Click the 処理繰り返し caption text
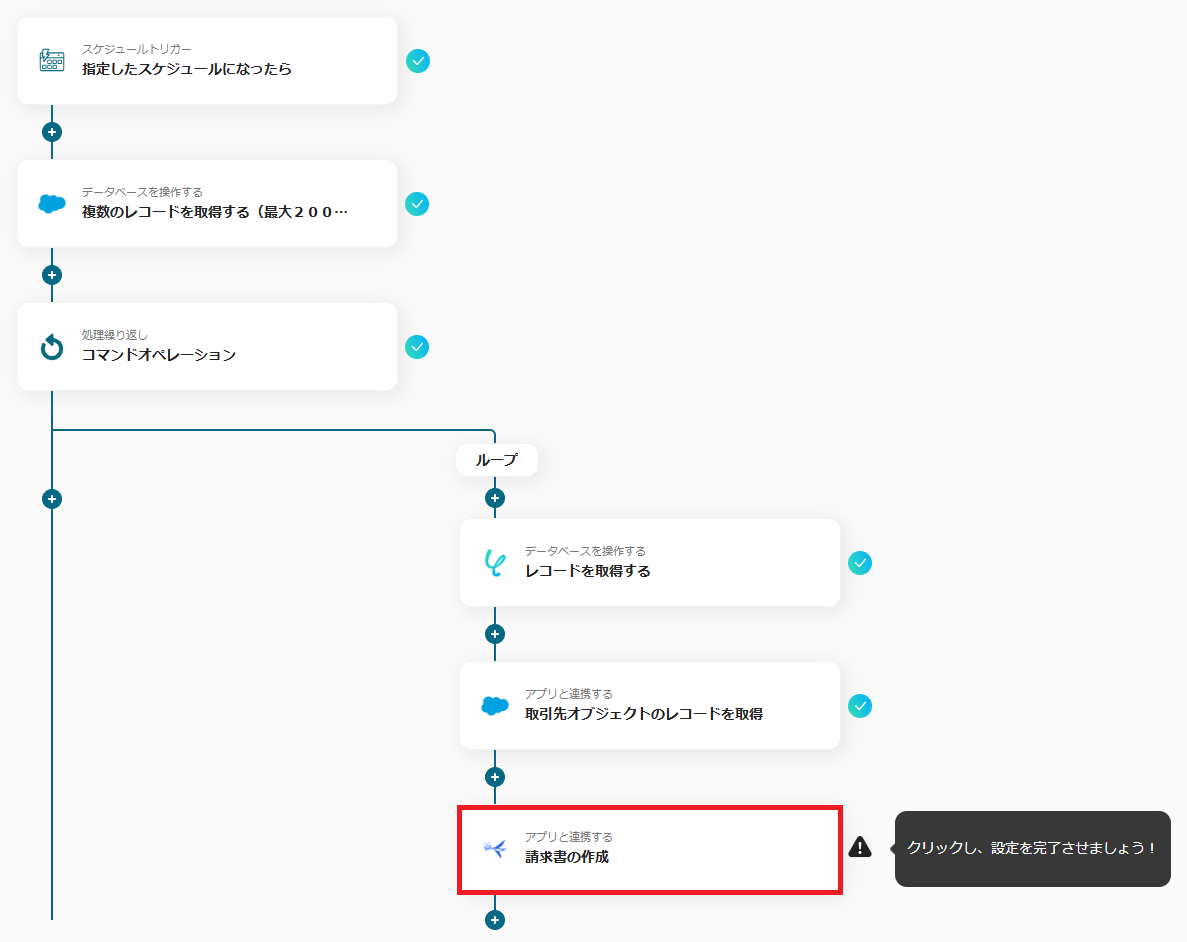 pos(114,335)
